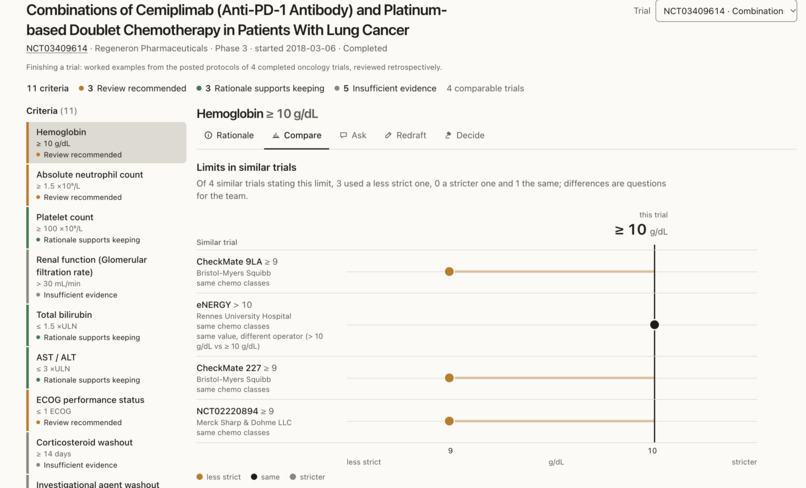
Task: Click the Redraft tab pencil icon
Action: pos(388,135)
